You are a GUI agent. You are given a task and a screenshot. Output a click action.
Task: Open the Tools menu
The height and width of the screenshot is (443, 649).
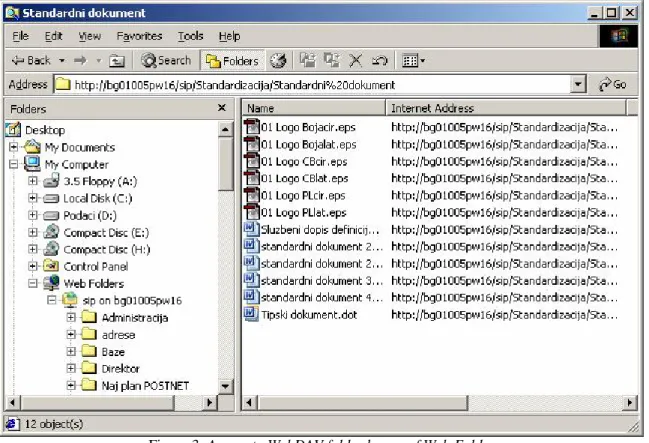coord(190,36)
